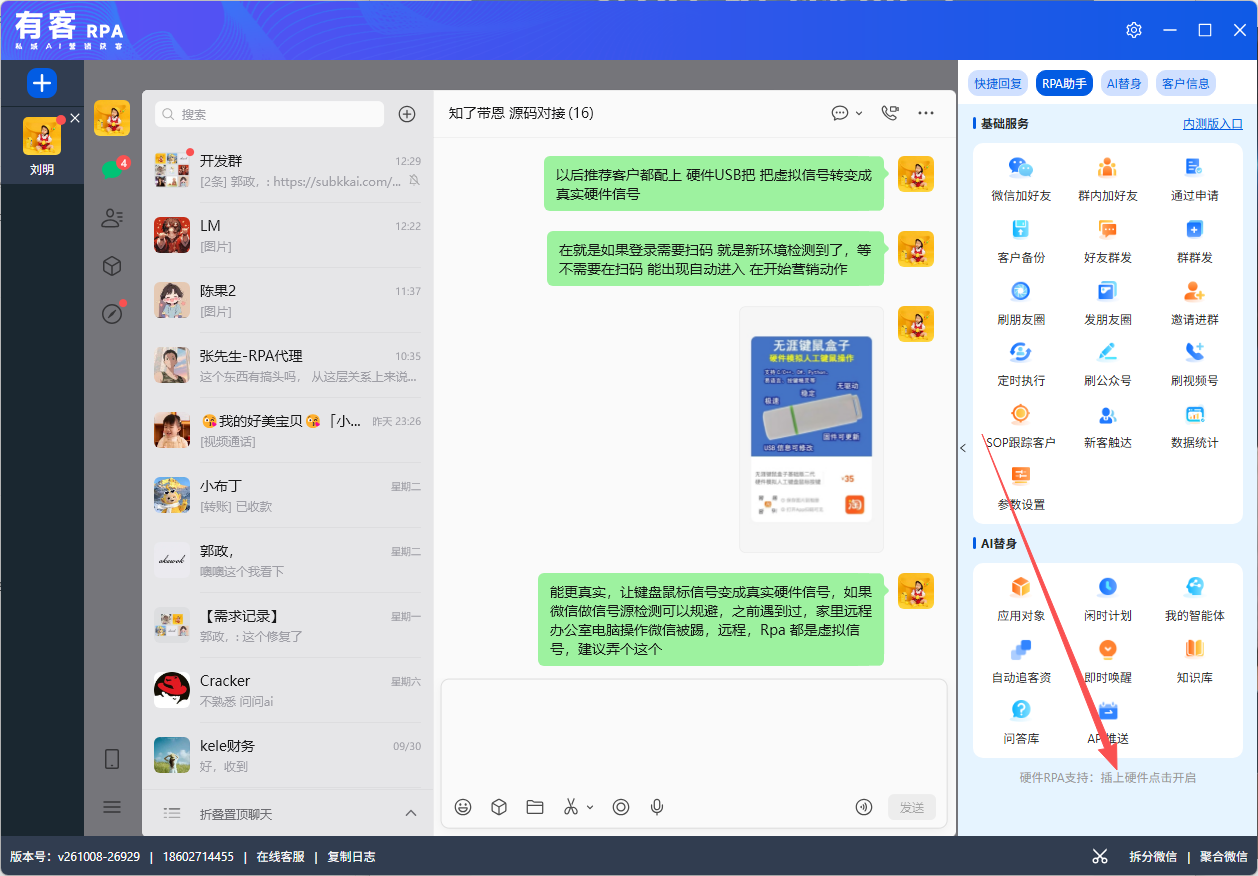Image resolution: width=1258 pixels, height=876 pixels.
Task: Open SOP跟踪客户 tool
Action: point(1021,426)
